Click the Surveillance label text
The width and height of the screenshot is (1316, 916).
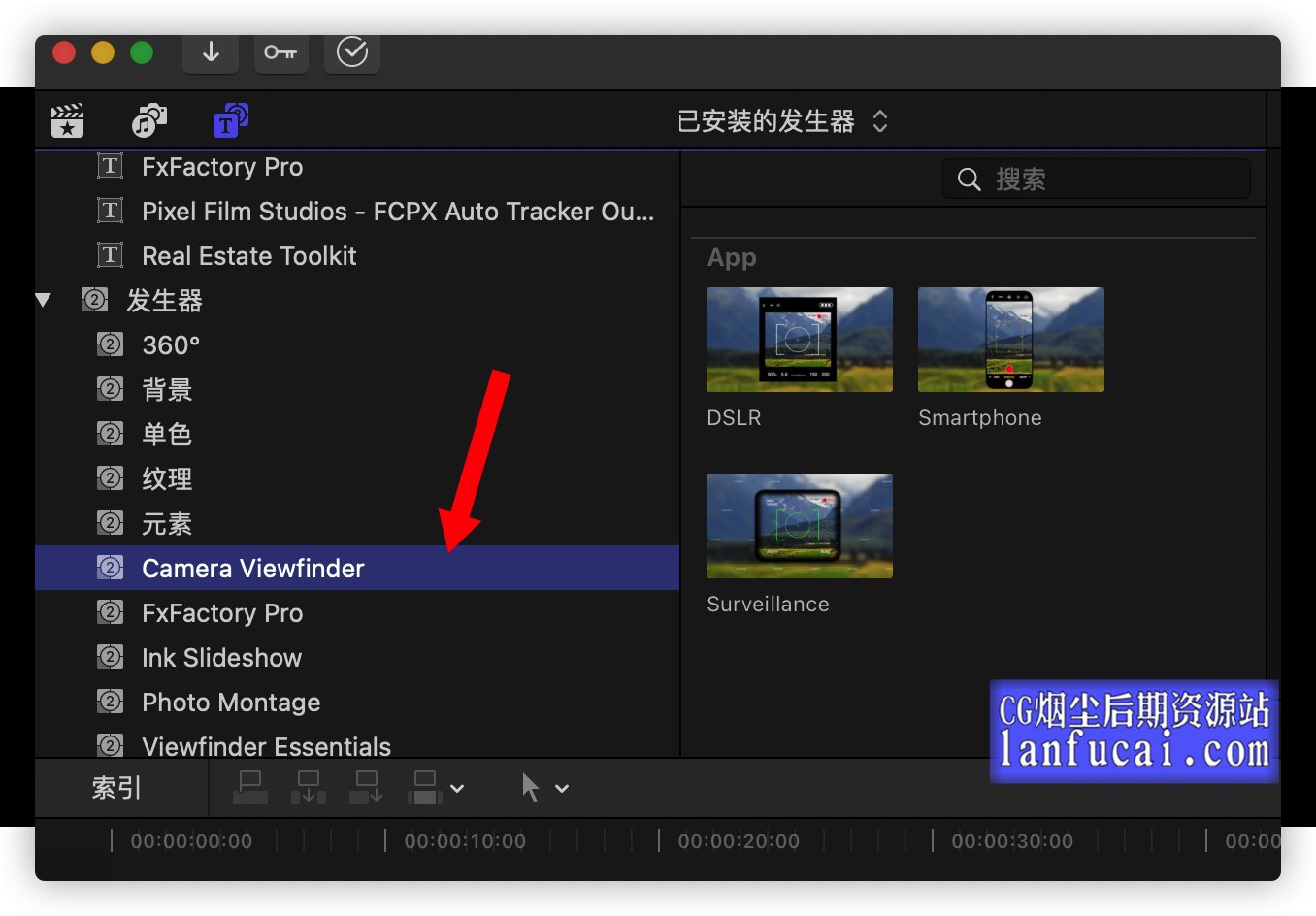(768, 605)
